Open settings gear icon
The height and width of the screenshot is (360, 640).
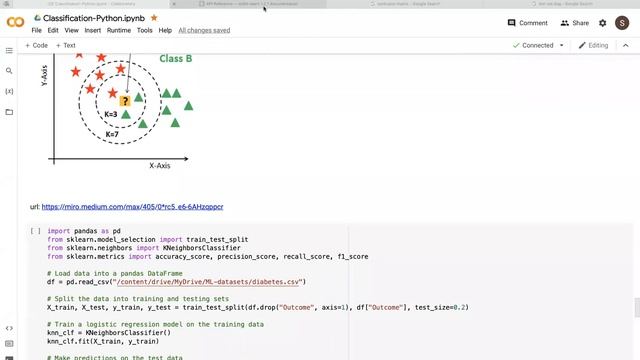click(x=602, y=23)
